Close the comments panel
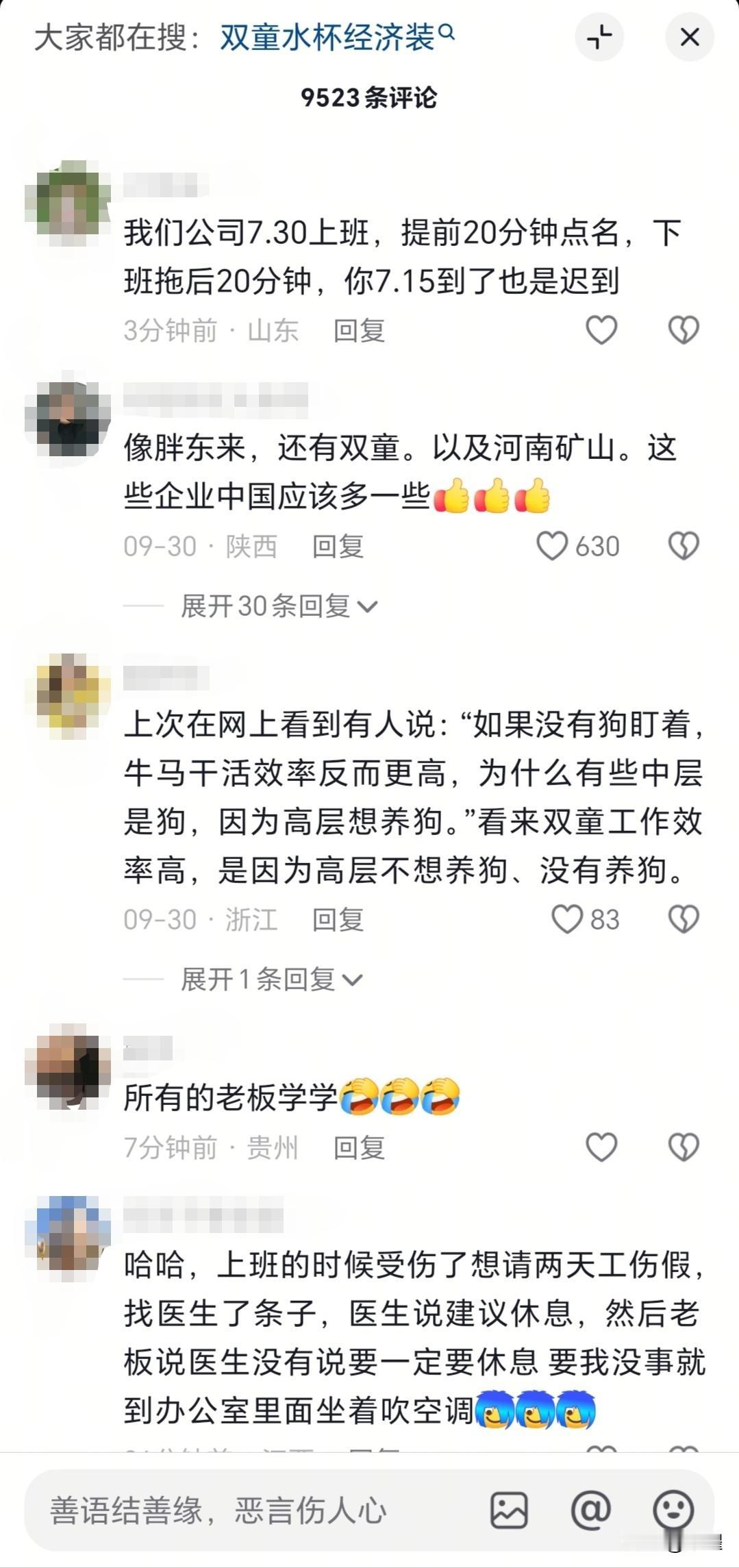Image resolution: width=739 pixels, height=1568 pixels. pyautogui.click(x=690, y=37)
